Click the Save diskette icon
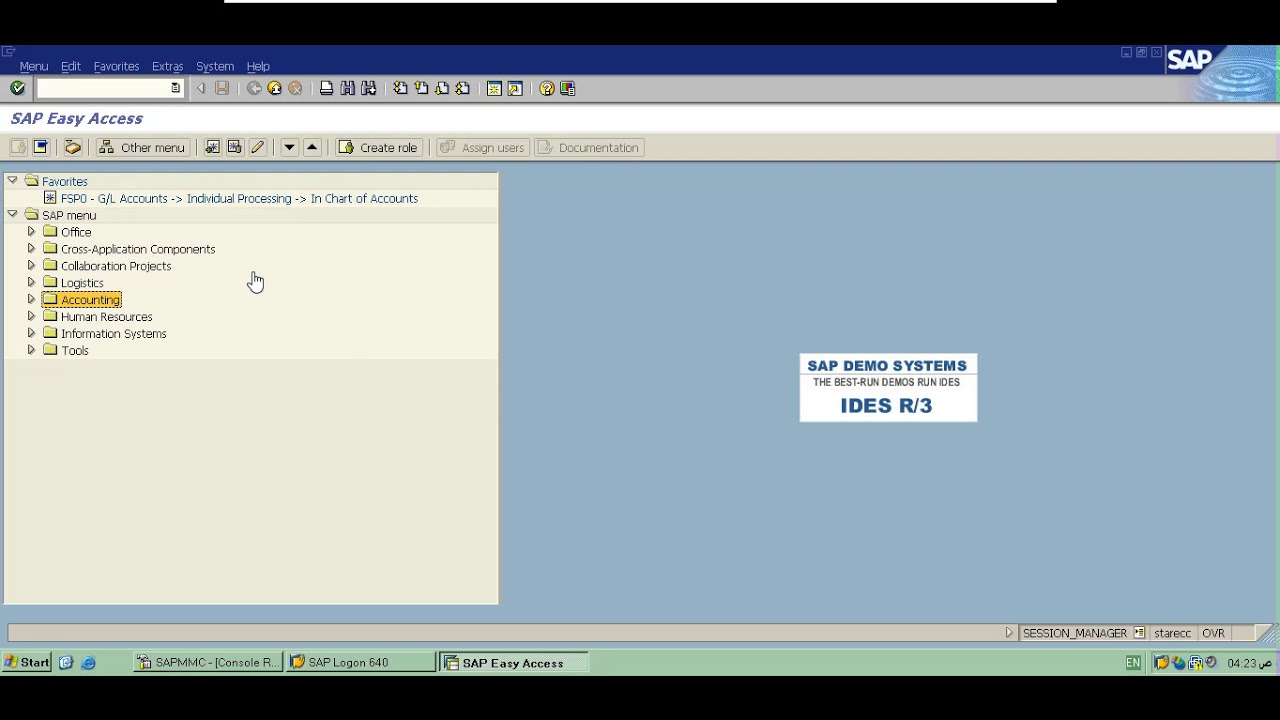Image resolution: width=1280 pixels, height=720 pixels. [222, 89]
